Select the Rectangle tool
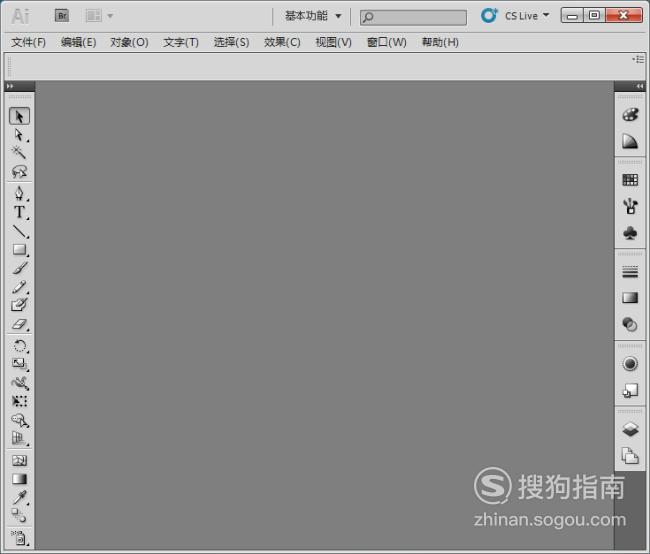 point(19,249)
